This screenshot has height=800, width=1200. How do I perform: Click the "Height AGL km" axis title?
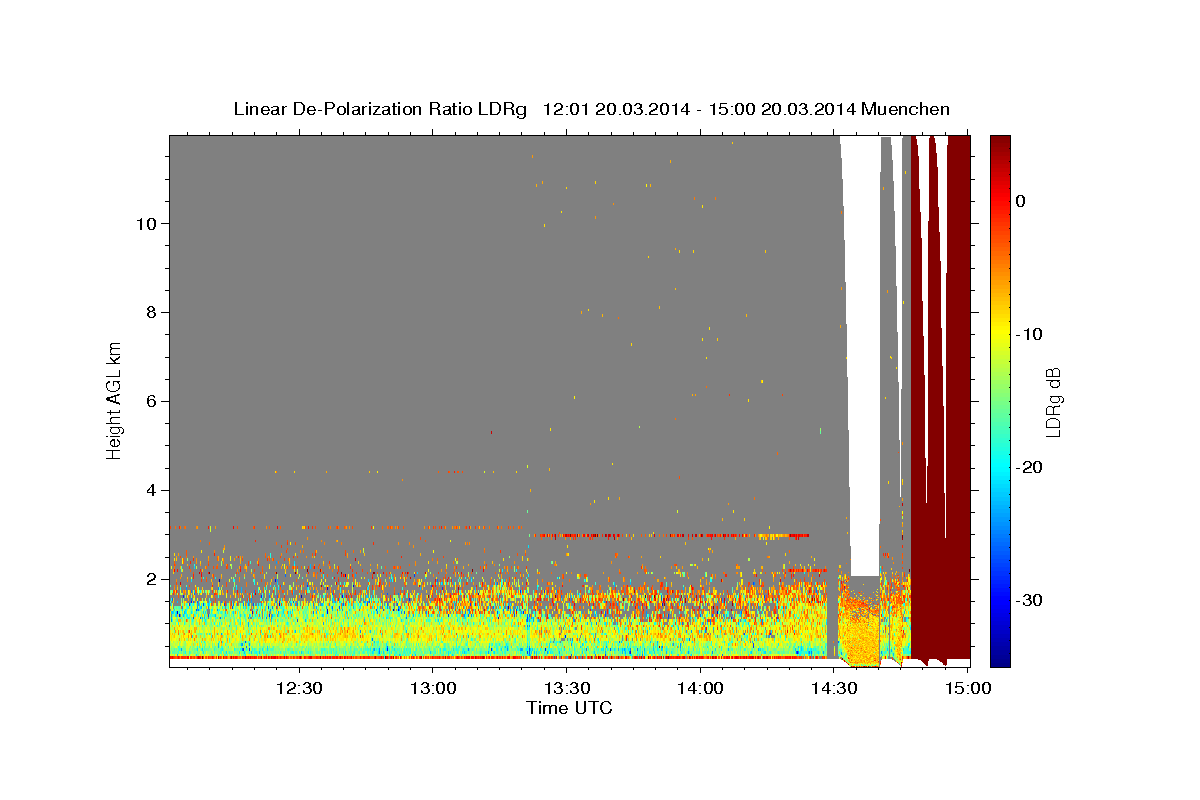click(x=114, y=400)
